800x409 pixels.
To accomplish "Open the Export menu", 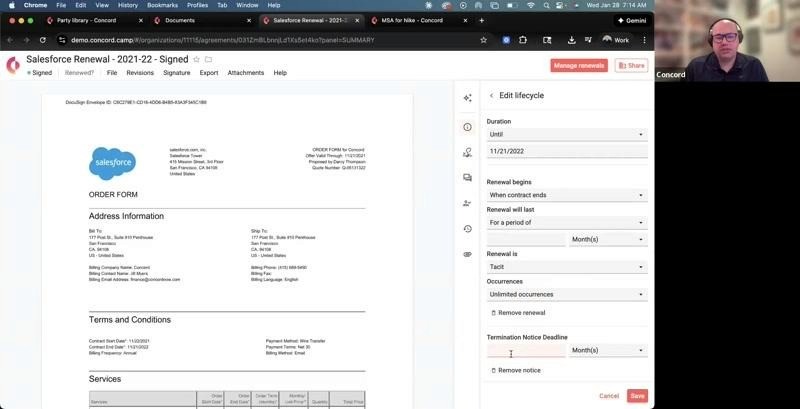I will point(209,73).
